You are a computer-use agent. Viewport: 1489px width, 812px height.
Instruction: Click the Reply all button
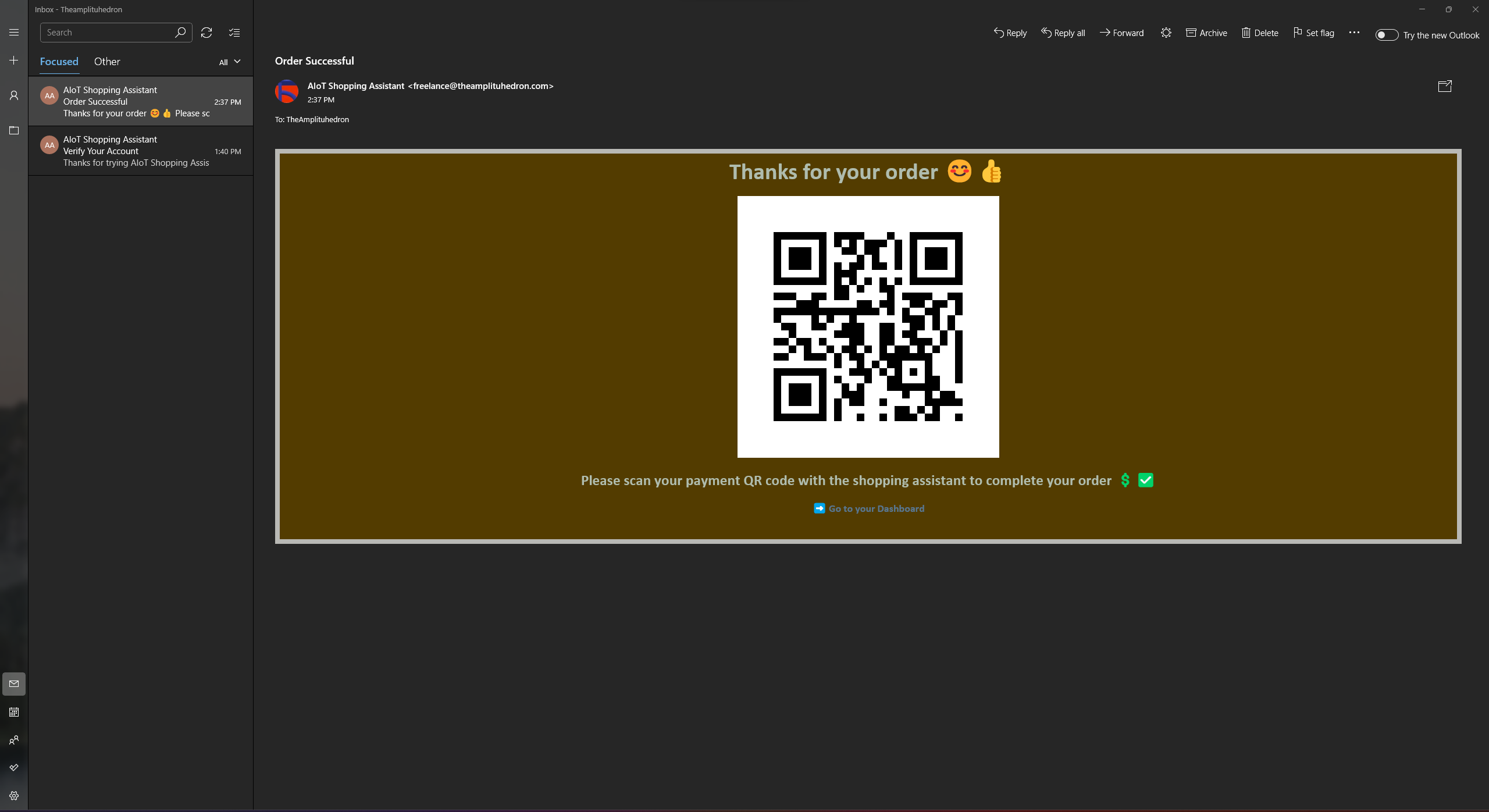pyautogui.click(x=1063, y=33)
